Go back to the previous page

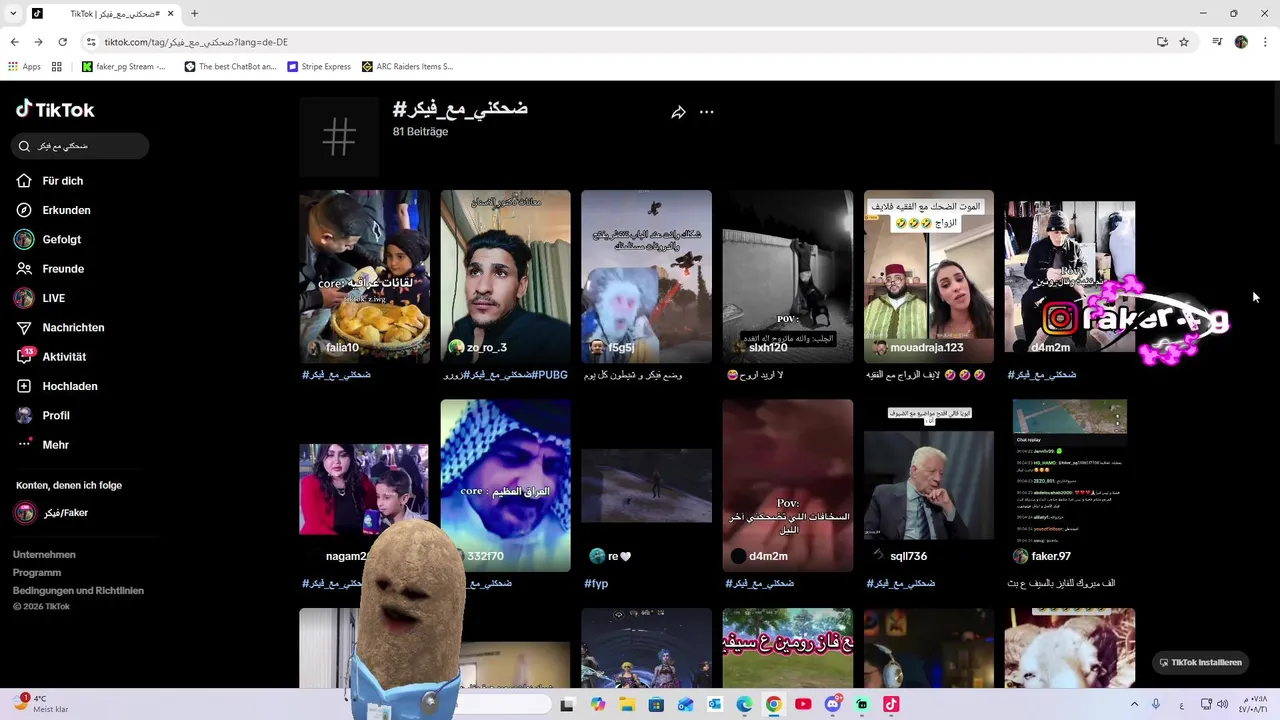tap(14, 42)
